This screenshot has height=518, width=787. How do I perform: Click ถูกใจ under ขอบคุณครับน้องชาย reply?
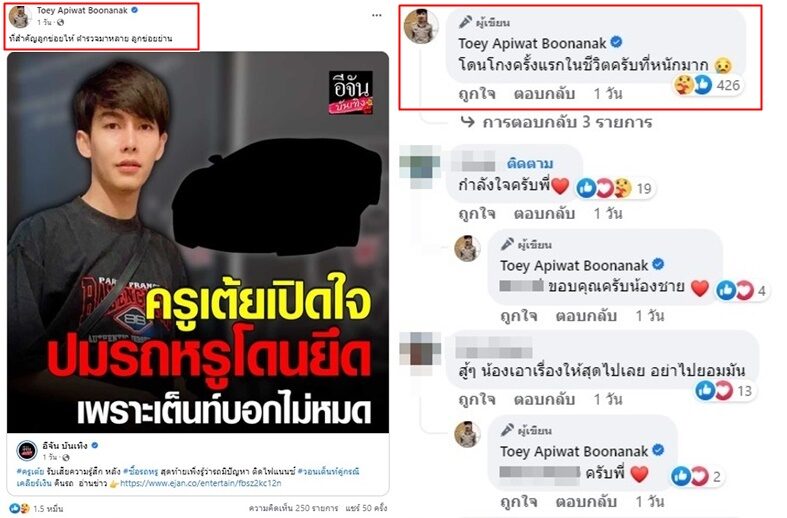tap(518, 316)
